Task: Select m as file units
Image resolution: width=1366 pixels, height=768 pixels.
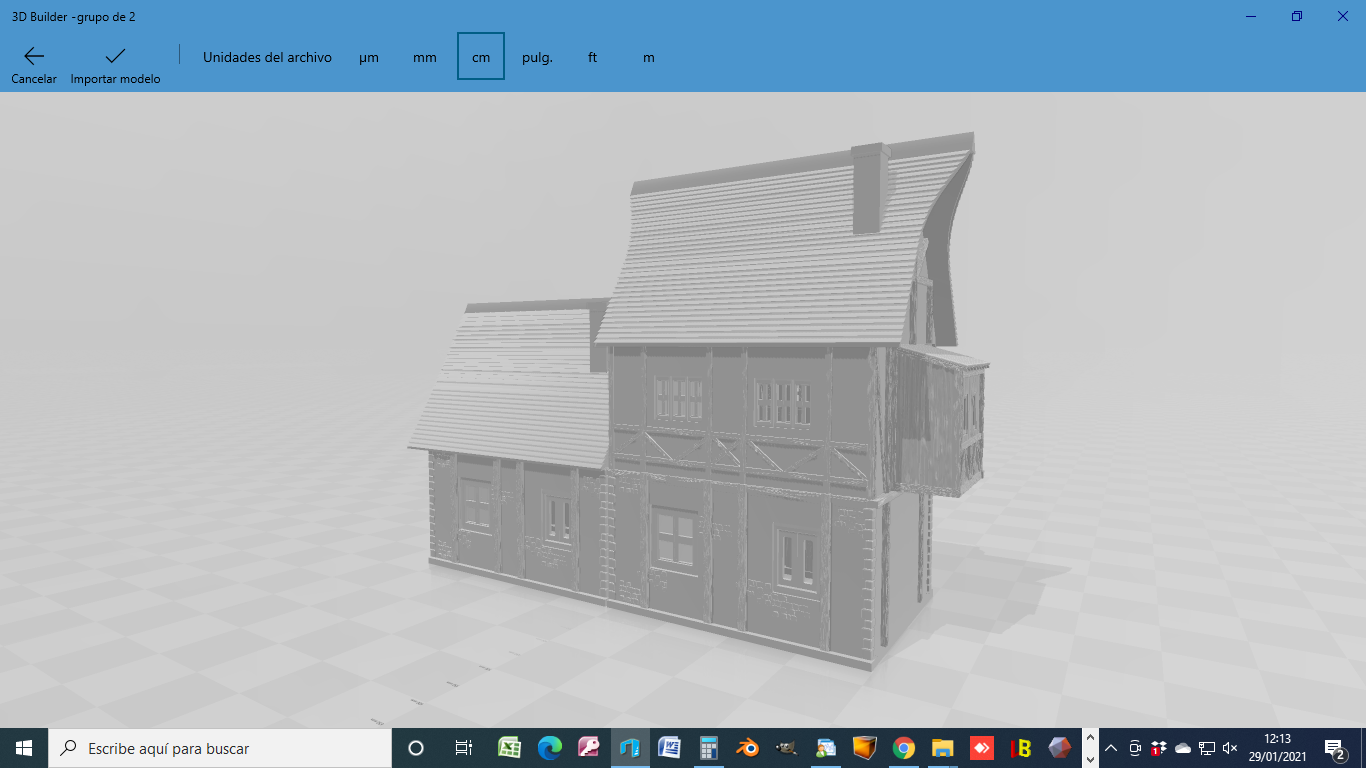Action: click(649, 57)
